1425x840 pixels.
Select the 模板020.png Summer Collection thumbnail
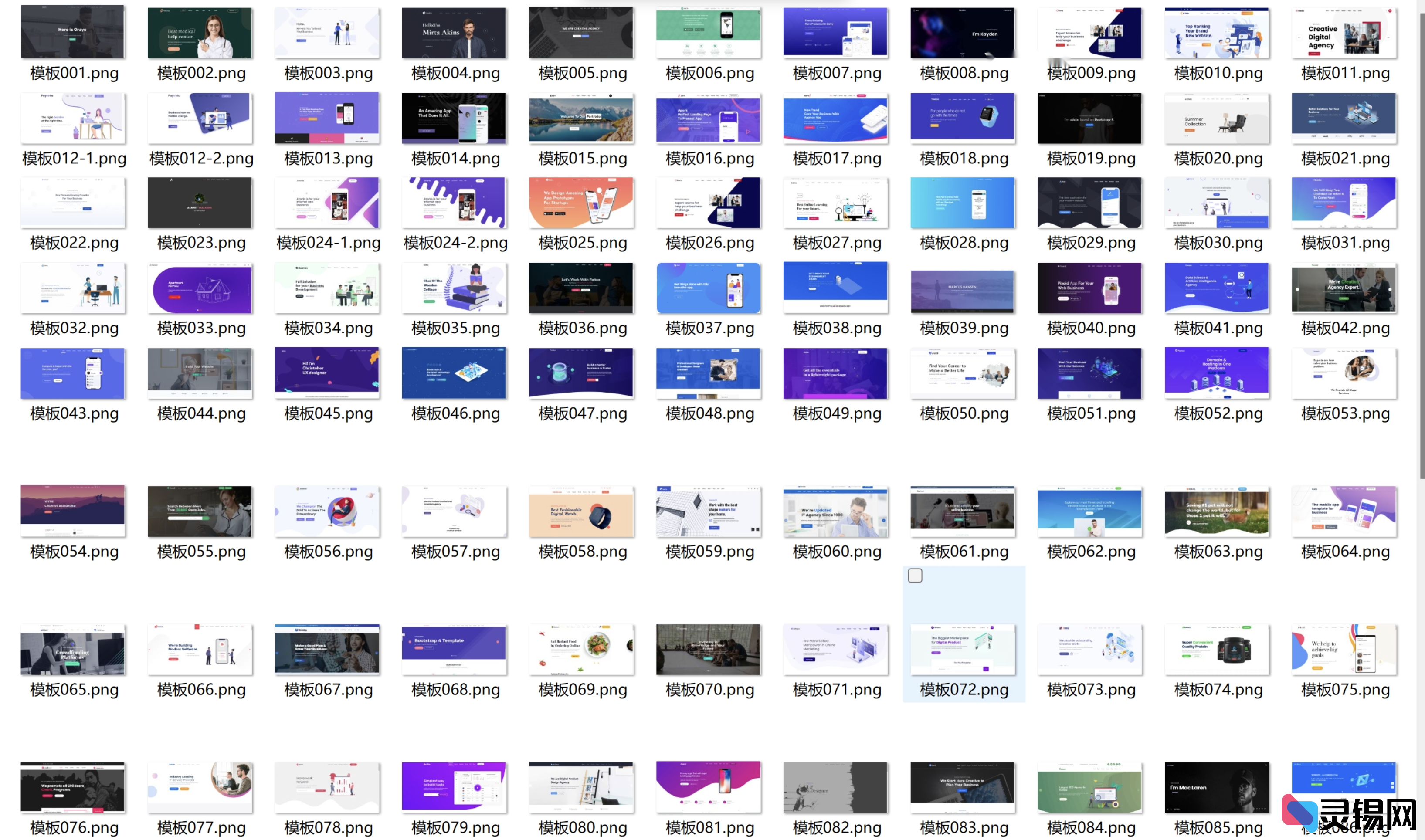click(1217, 118)
